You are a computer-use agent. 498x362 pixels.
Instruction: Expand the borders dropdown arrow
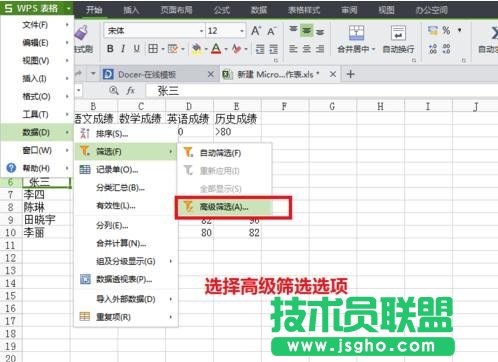[x=163, y=49]
